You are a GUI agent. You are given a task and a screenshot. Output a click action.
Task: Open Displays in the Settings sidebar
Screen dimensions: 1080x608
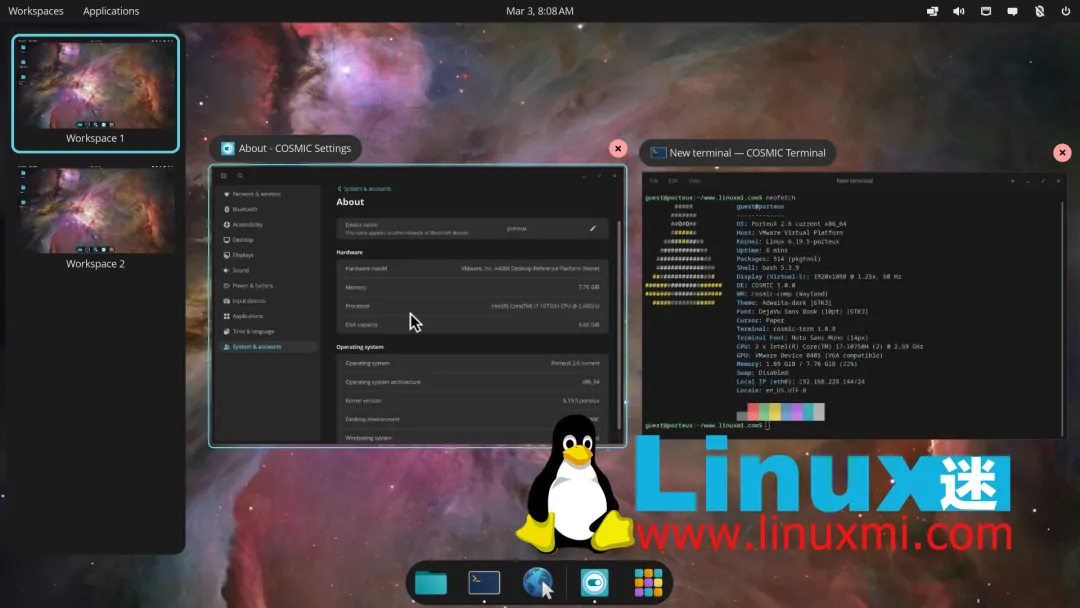[x=265, y=255]
